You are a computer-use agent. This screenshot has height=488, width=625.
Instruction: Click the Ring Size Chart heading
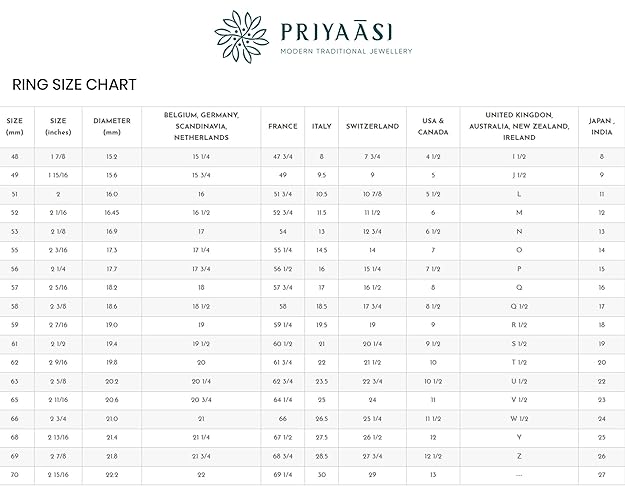point(74,85)
